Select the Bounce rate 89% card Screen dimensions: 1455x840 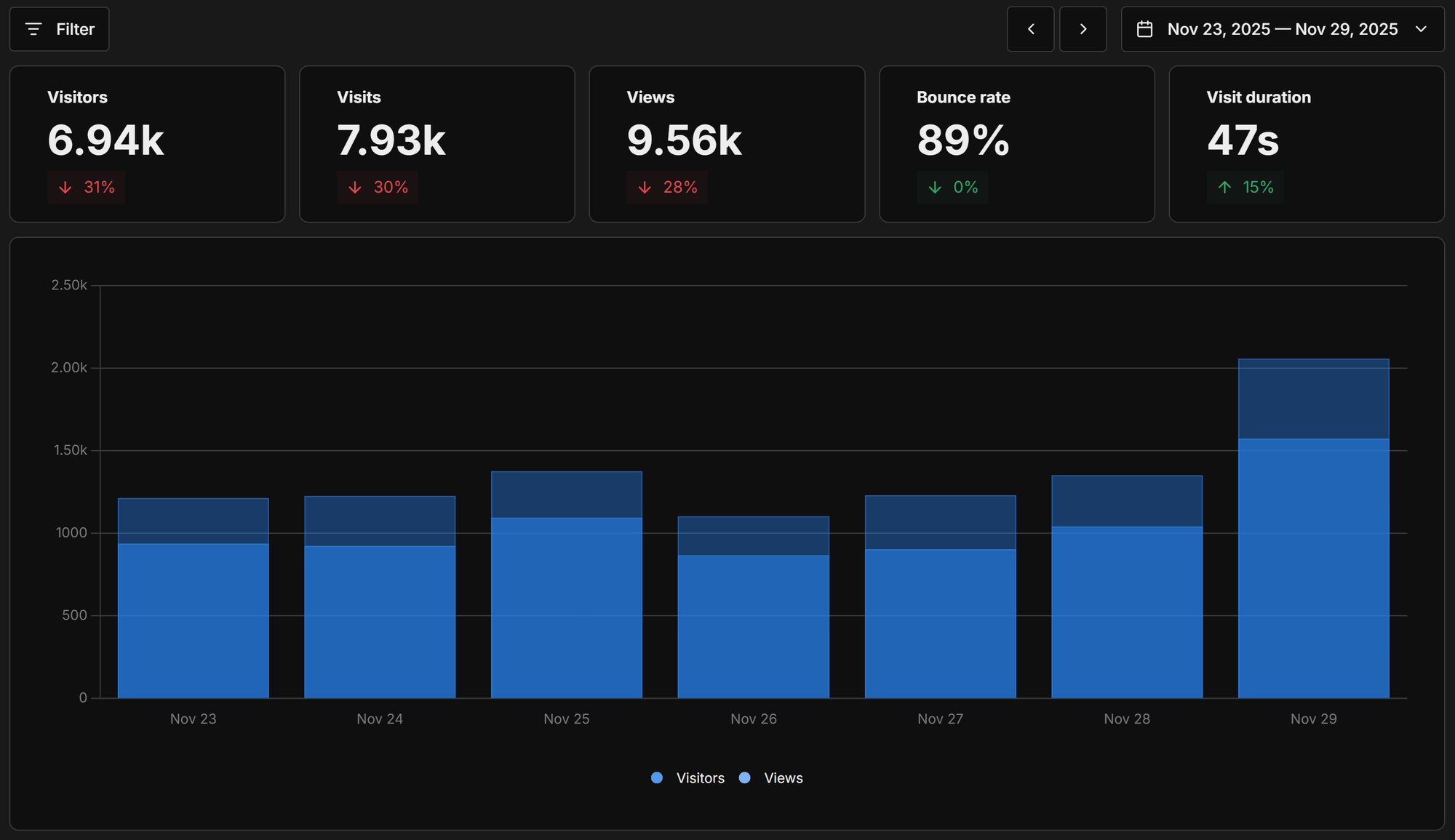click(x=1016, y=144)
